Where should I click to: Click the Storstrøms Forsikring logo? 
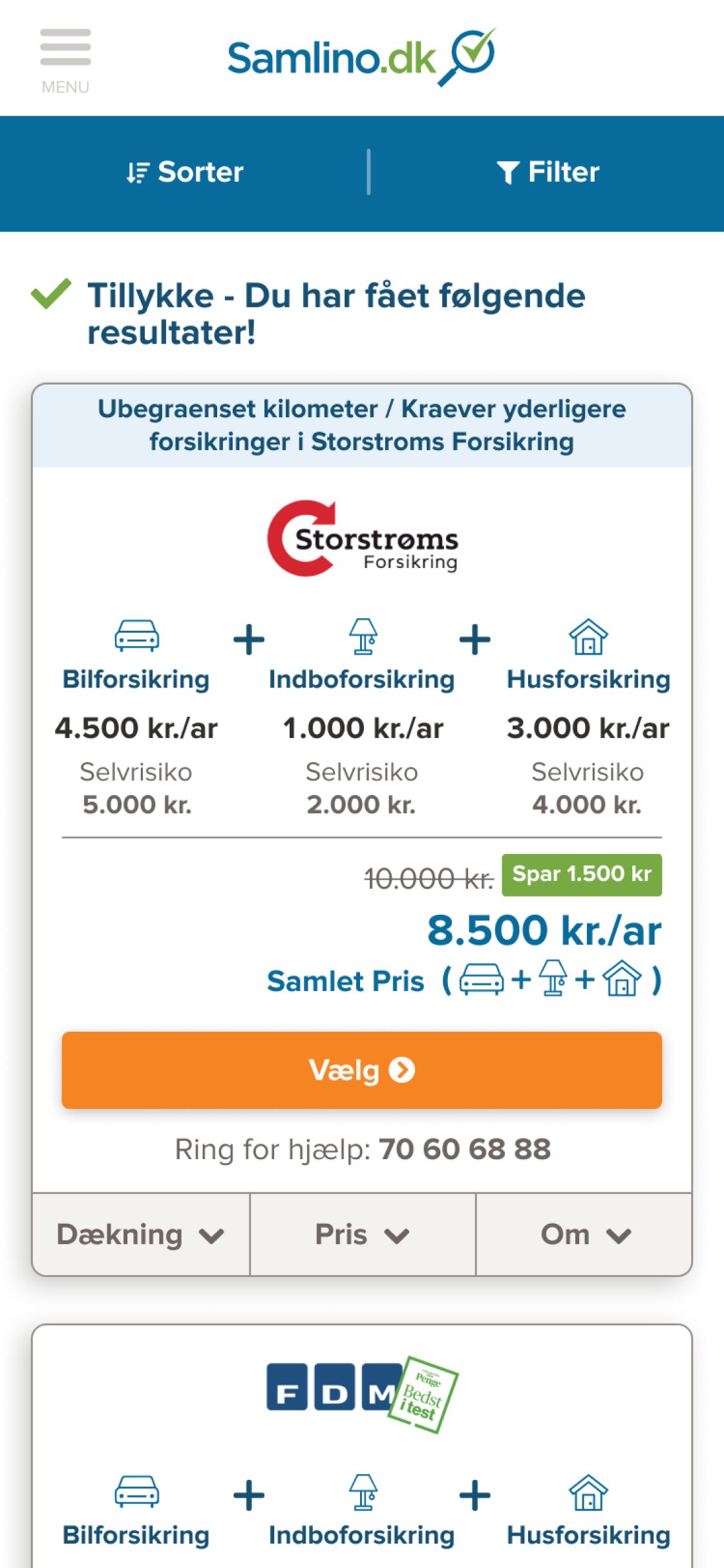click(x=362, y=538)
